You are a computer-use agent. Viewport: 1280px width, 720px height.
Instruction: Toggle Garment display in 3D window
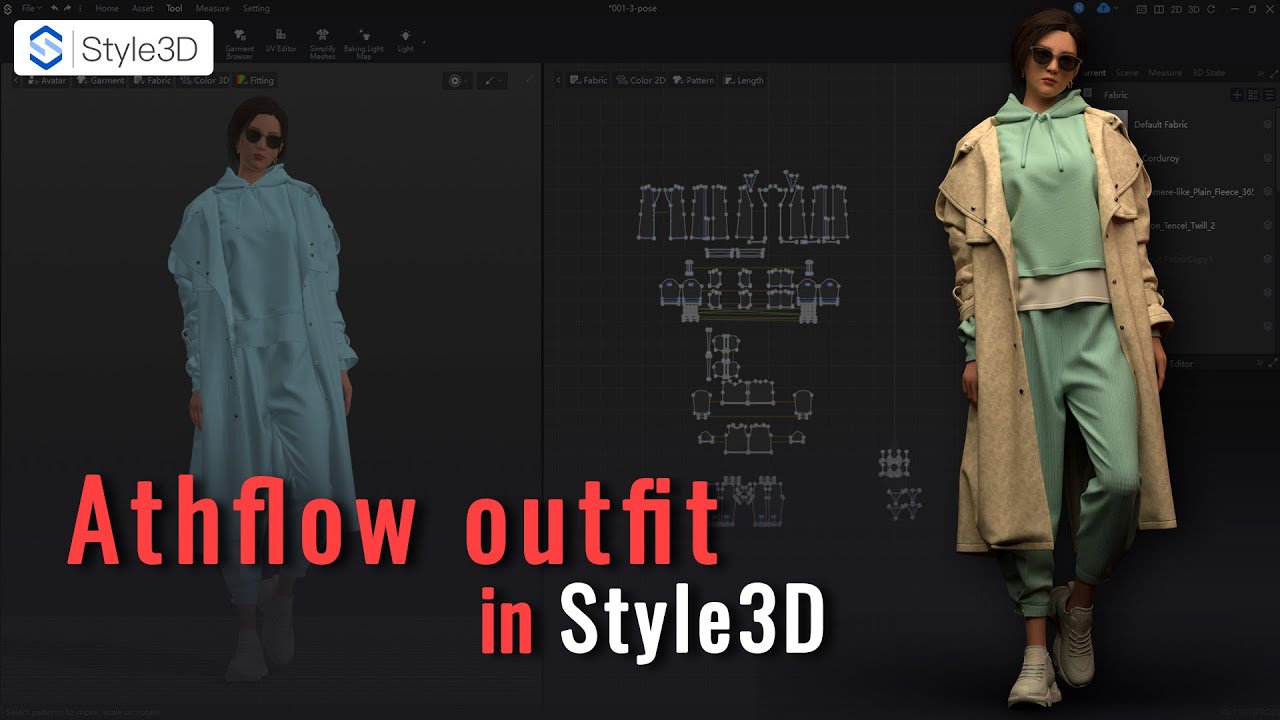100,80
